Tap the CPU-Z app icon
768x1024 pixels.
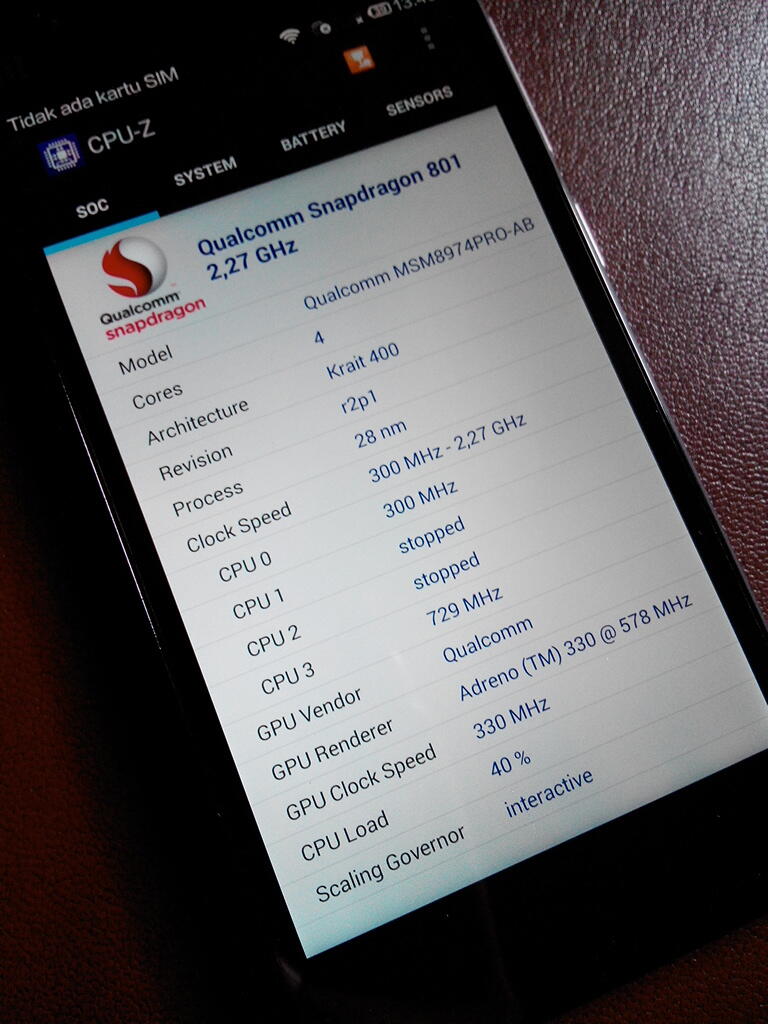click(x=60, y=155)
